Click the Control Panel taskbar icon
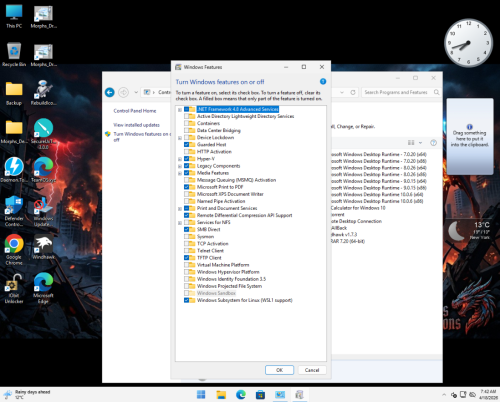This screenshot has height=402, width=500. [x=280, y=395]
